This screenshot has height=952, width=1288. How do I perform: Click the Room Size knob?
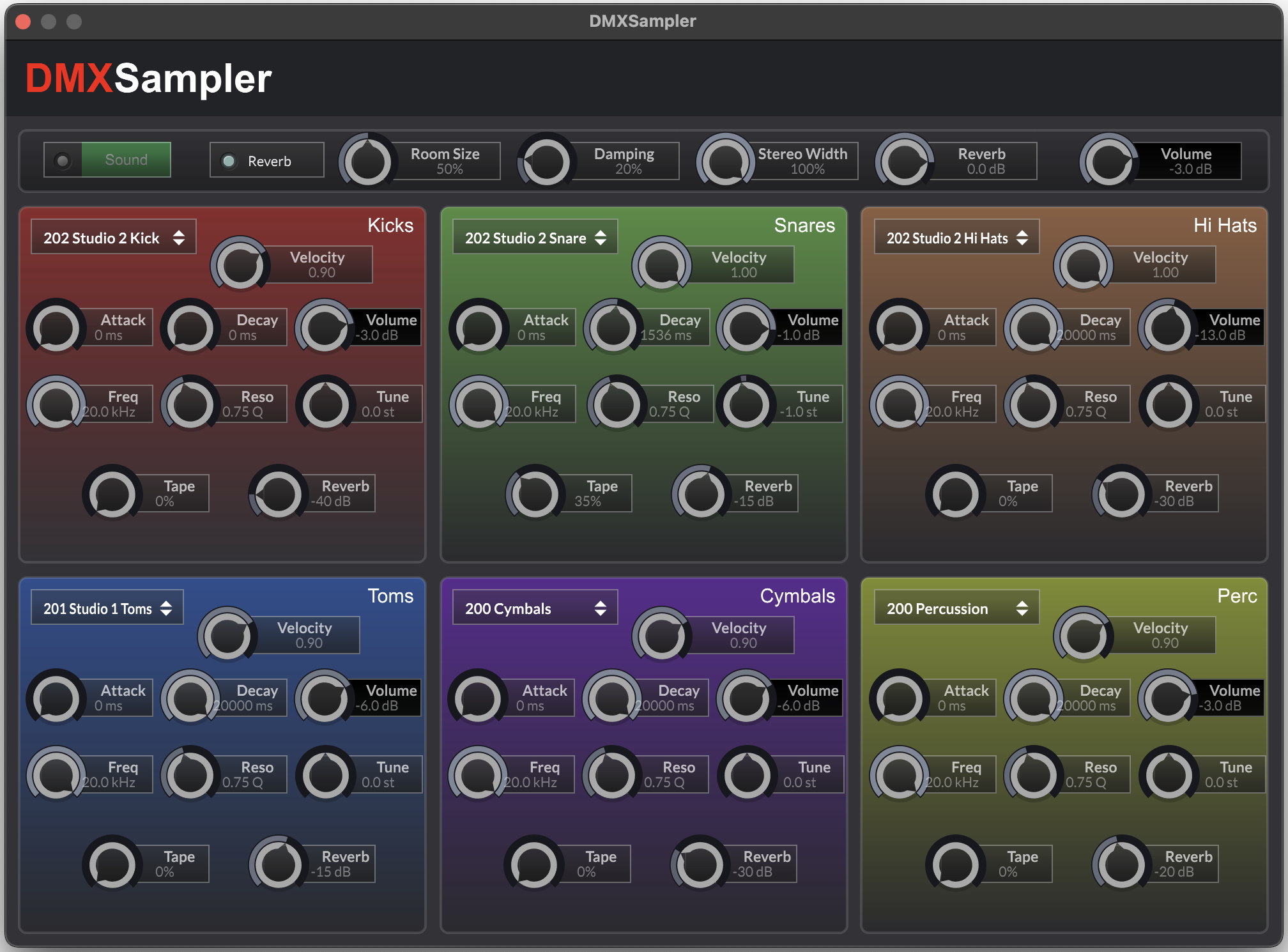tap(368, 161)
